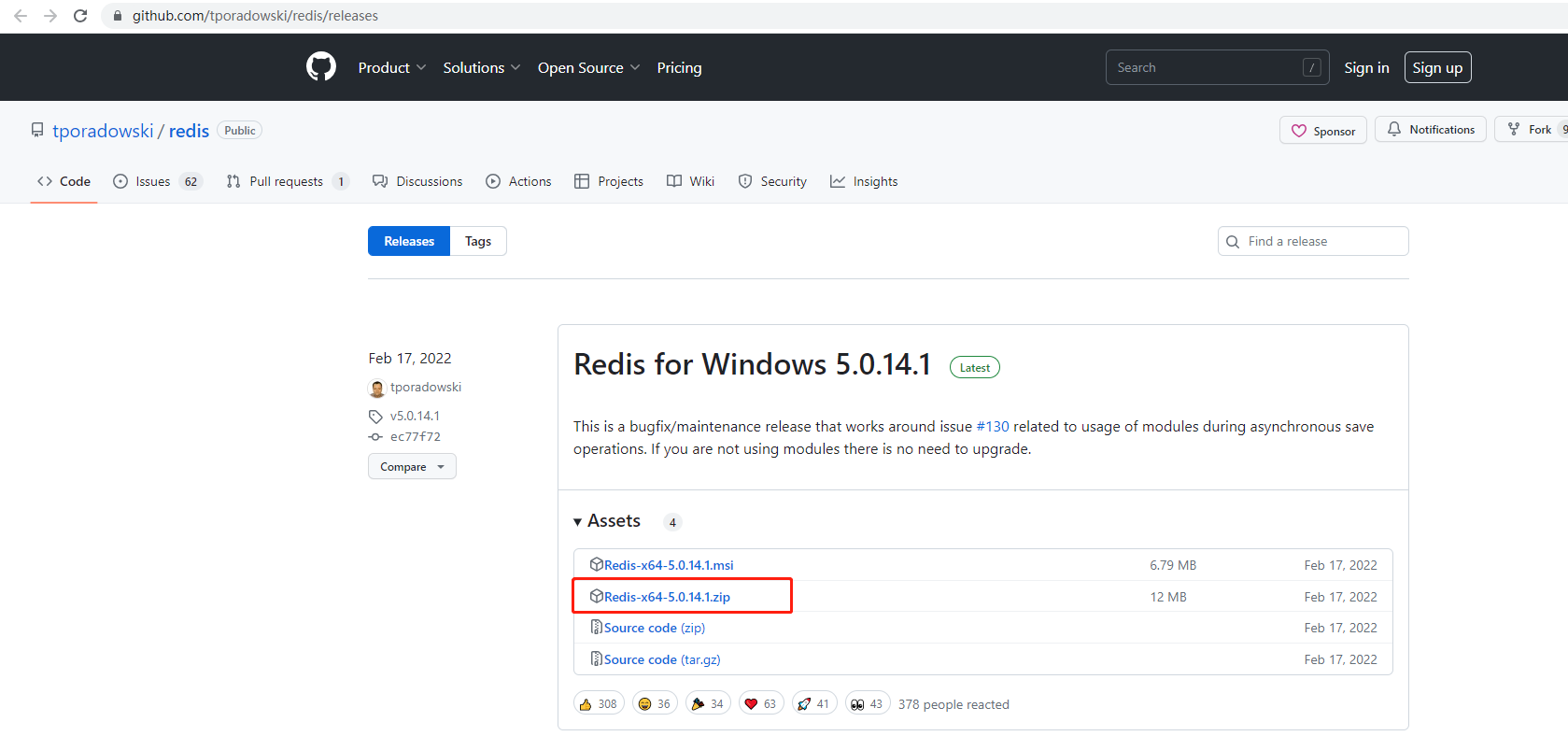1568x736 pixels.
Task: Open the Code tab
Action: point(64,181)
